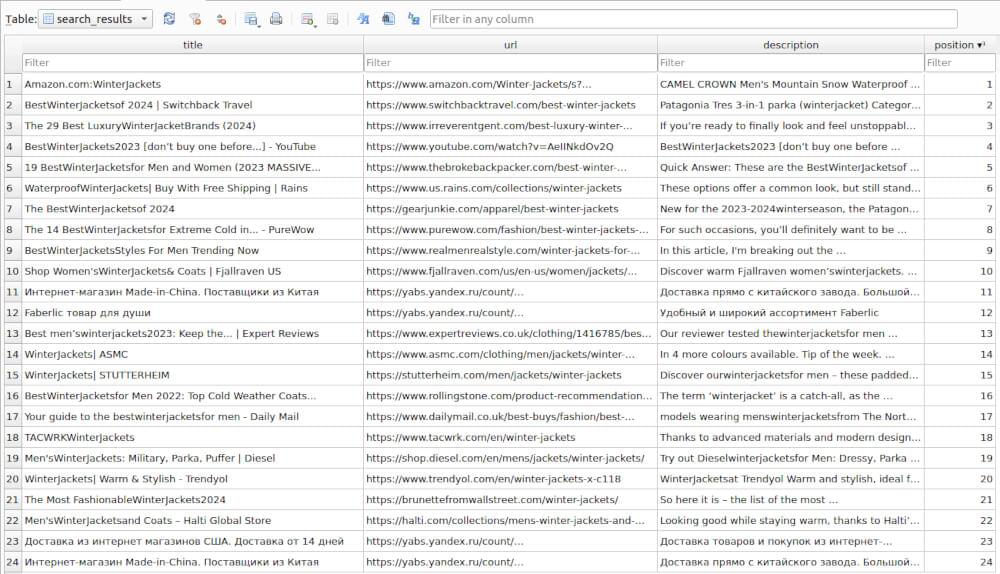This screenshot has width=1000, height=574.
Task: Select the rollingstone.com URL cell
Action: click(510, 395)
